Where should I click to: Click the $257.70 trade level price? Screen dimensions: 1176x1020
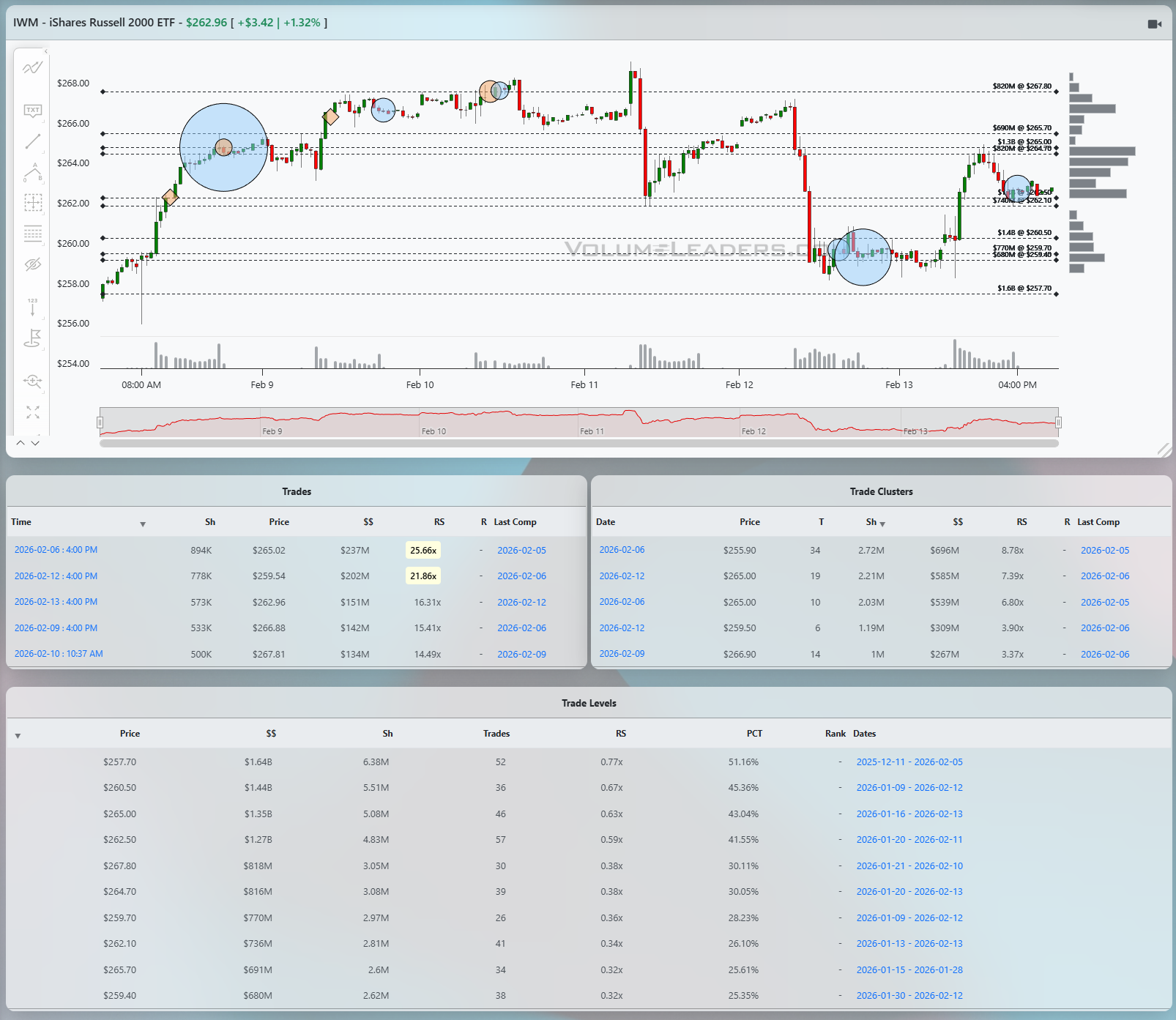coord(119,762)
